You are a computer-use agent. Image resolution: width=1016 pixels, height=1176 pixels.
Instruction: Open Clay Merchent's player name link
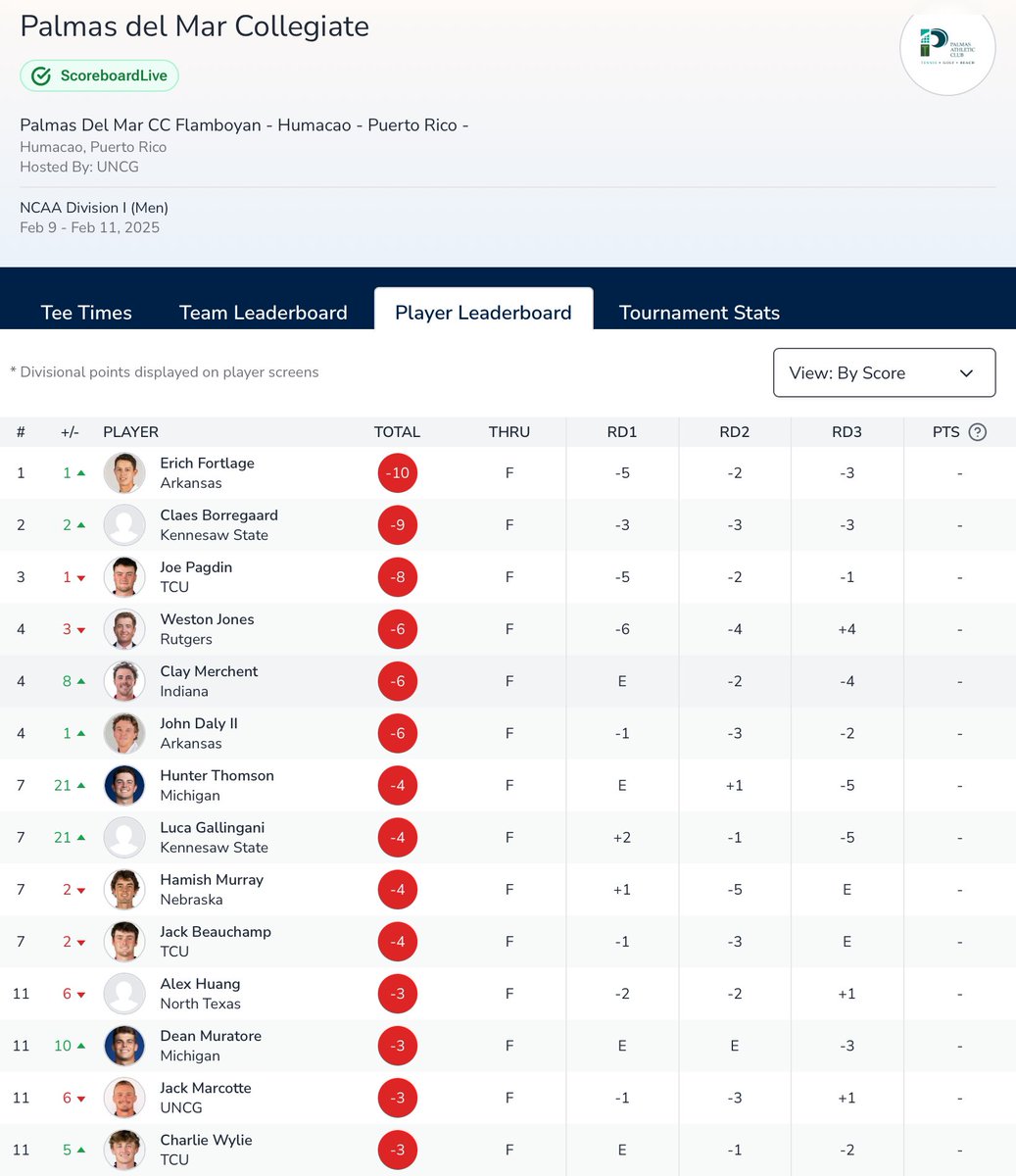(209, 670)
